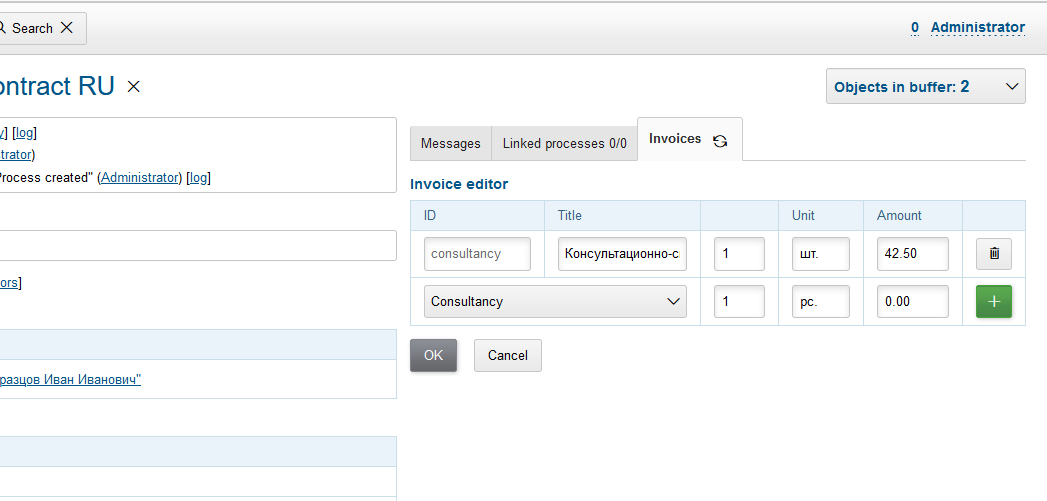Focus the Amount field showing 0.00
Viewport: 1047px width, 501px height.
912,302
